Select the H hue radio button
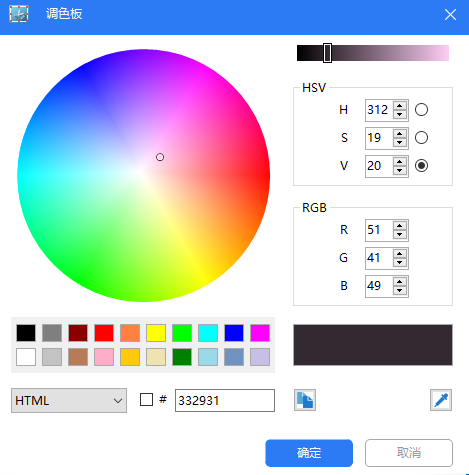The image size is (469, 475). point(421,110)
